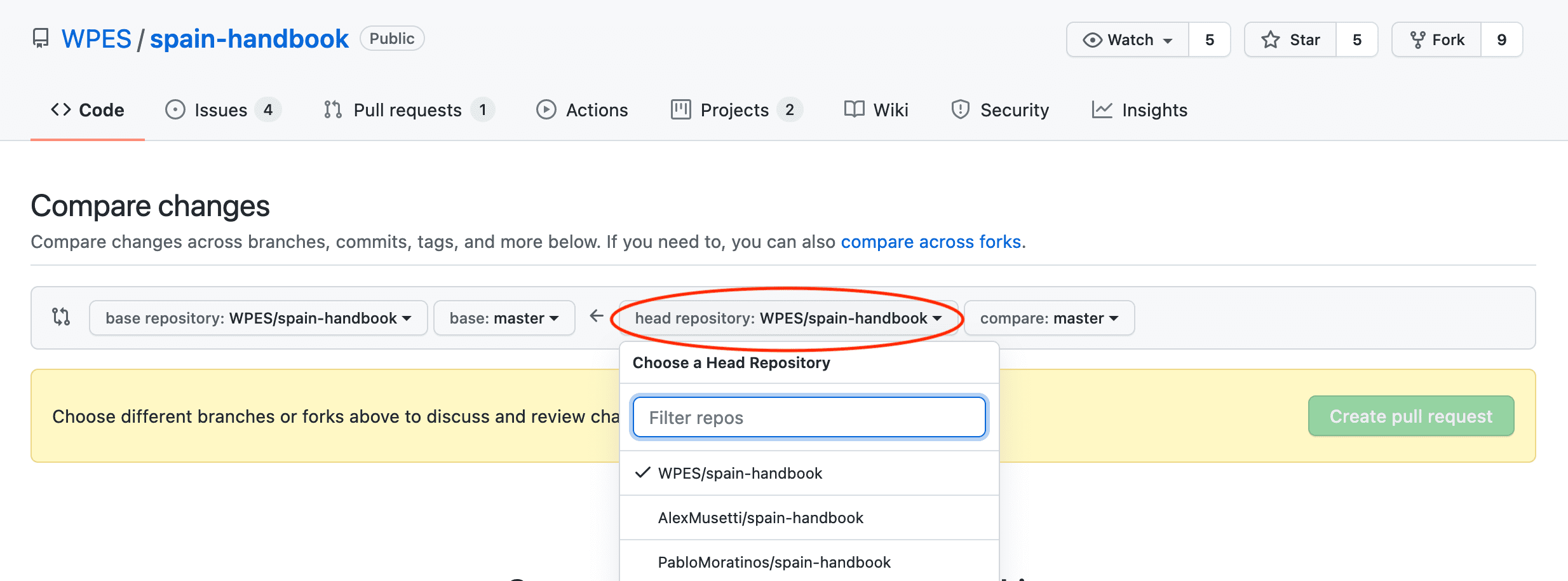This screenshot has width=1568, height=581.
Task: Click the repository book icon beside WPES
Action: [41, 39]
